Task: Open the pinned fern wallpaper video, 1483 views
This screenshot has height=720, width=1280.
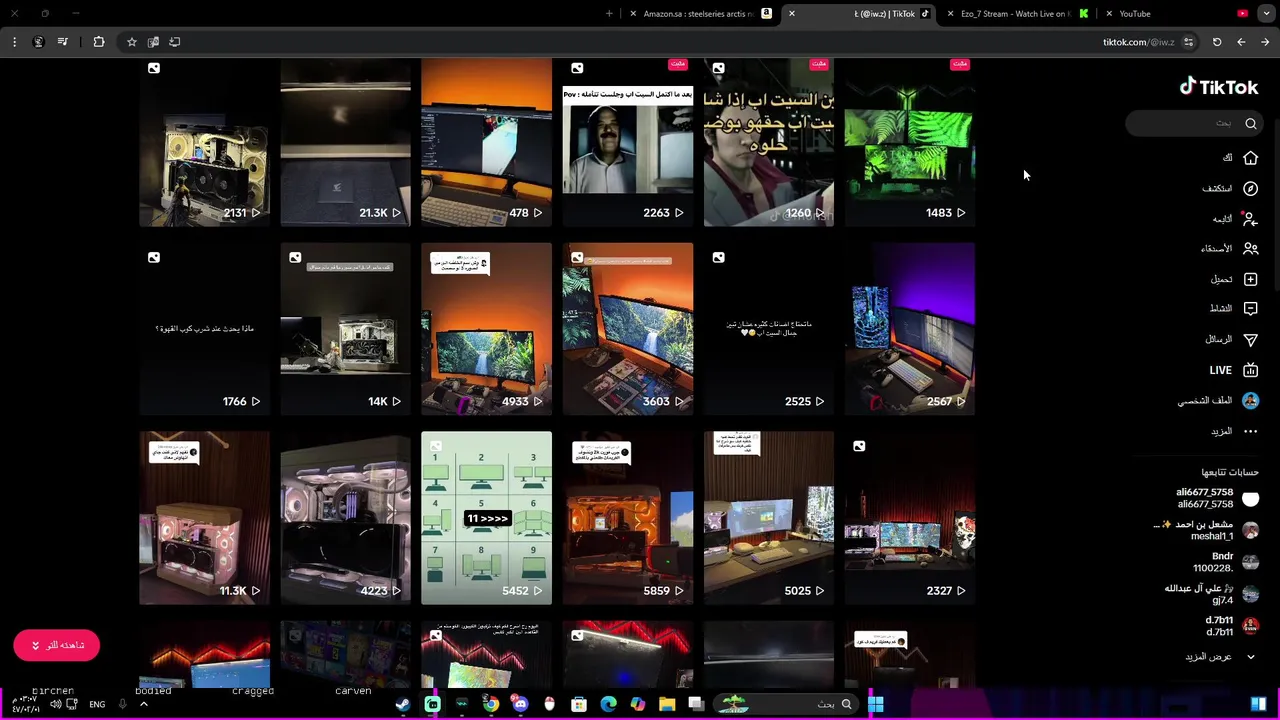Action: click(909, 142)
